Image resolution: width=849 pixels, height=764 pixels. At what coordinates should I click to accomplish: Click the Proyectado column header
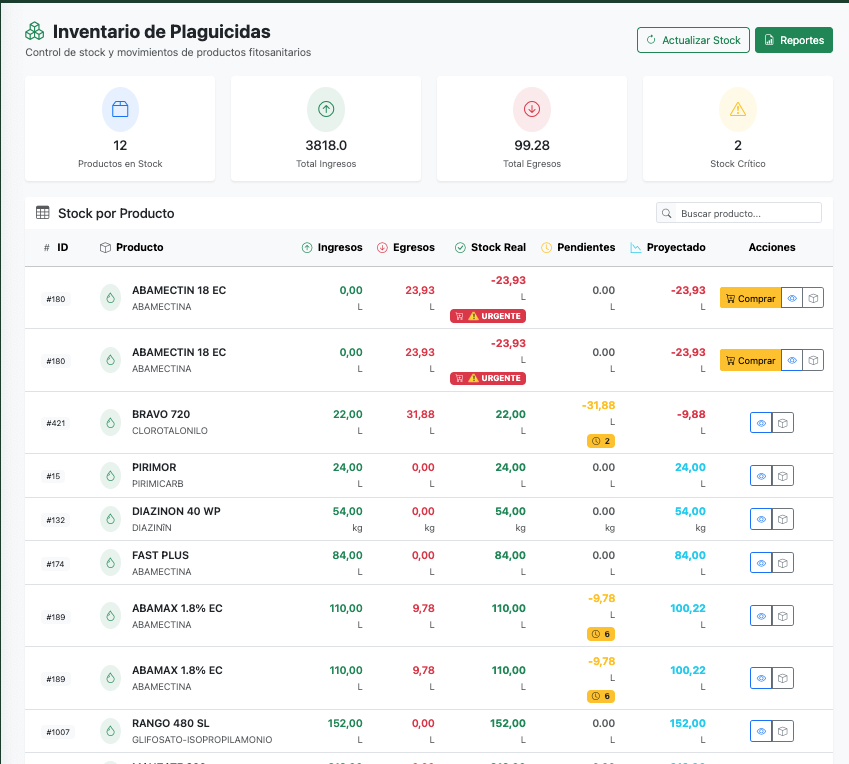667,247
